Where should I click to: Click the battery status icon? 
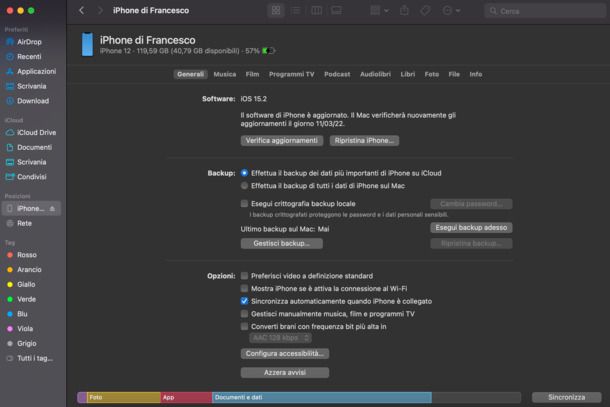coord(269,51)
